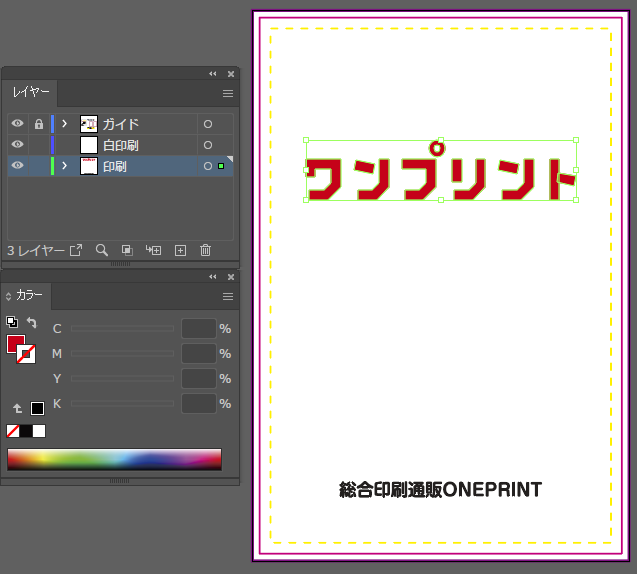637x574 pixels.
Task: Click the Make/Release Clipping Mask icon
Action: (x=127, y=250)
